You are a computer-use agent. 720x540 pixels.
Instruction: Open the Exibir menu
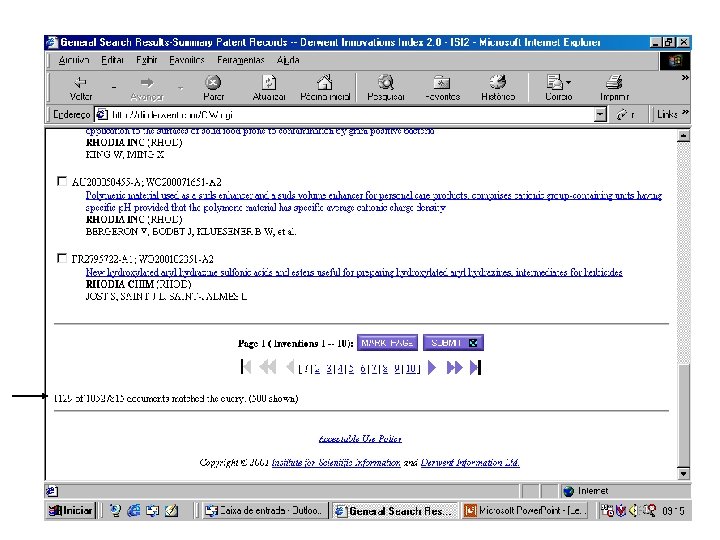[x=146, y=60]
